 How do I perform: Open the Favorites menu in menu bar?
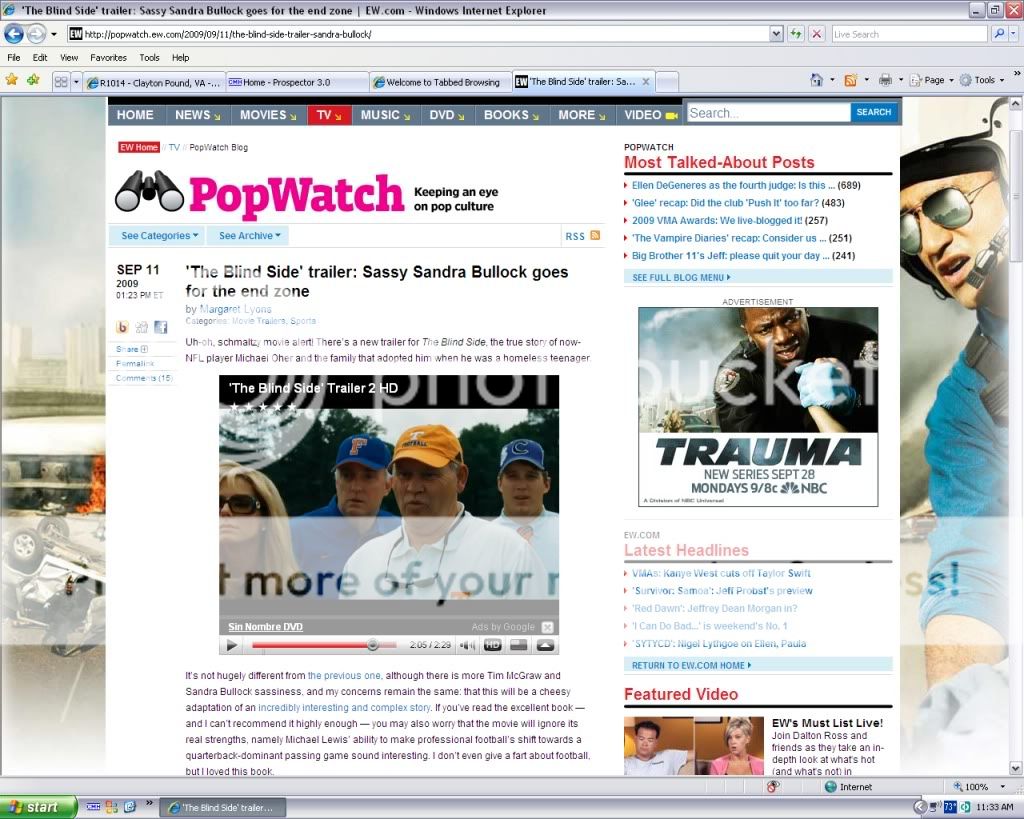pos(109,58)
